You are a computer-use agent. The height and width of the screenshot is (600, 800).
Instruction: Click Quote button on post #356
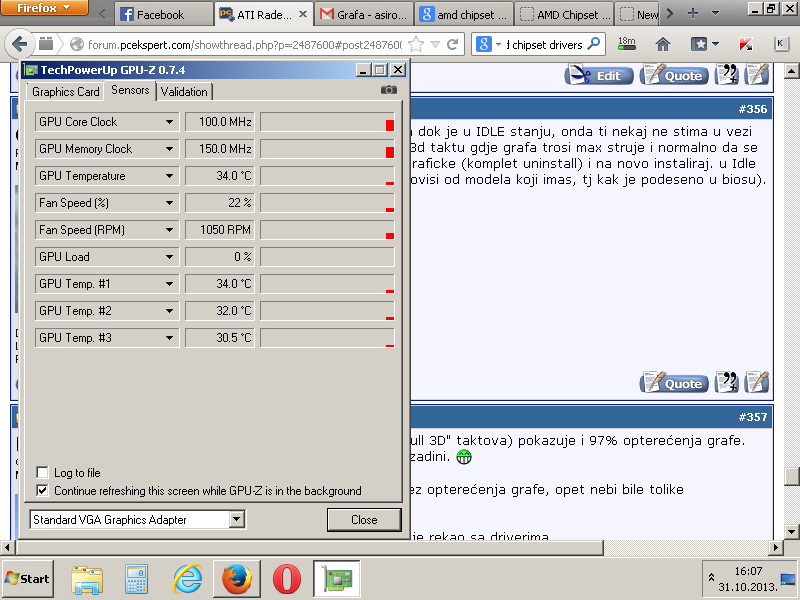pyautogui.click(x=674, y=383)
